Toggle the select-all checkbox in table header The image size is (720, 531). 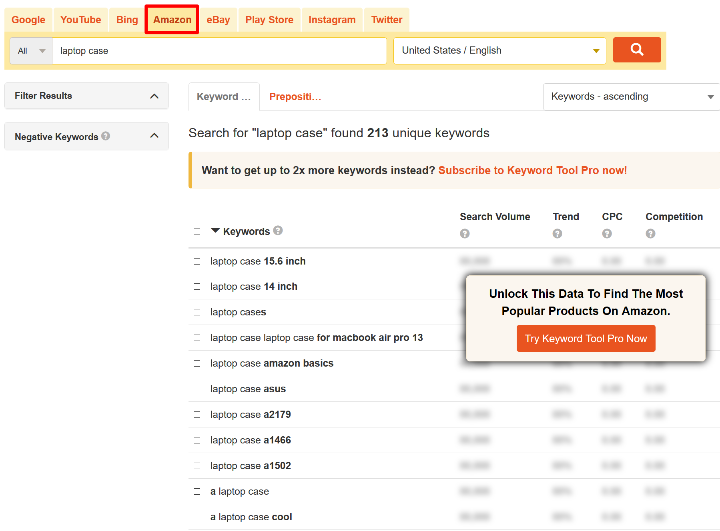pyautogui.click(x=197, y=231)
